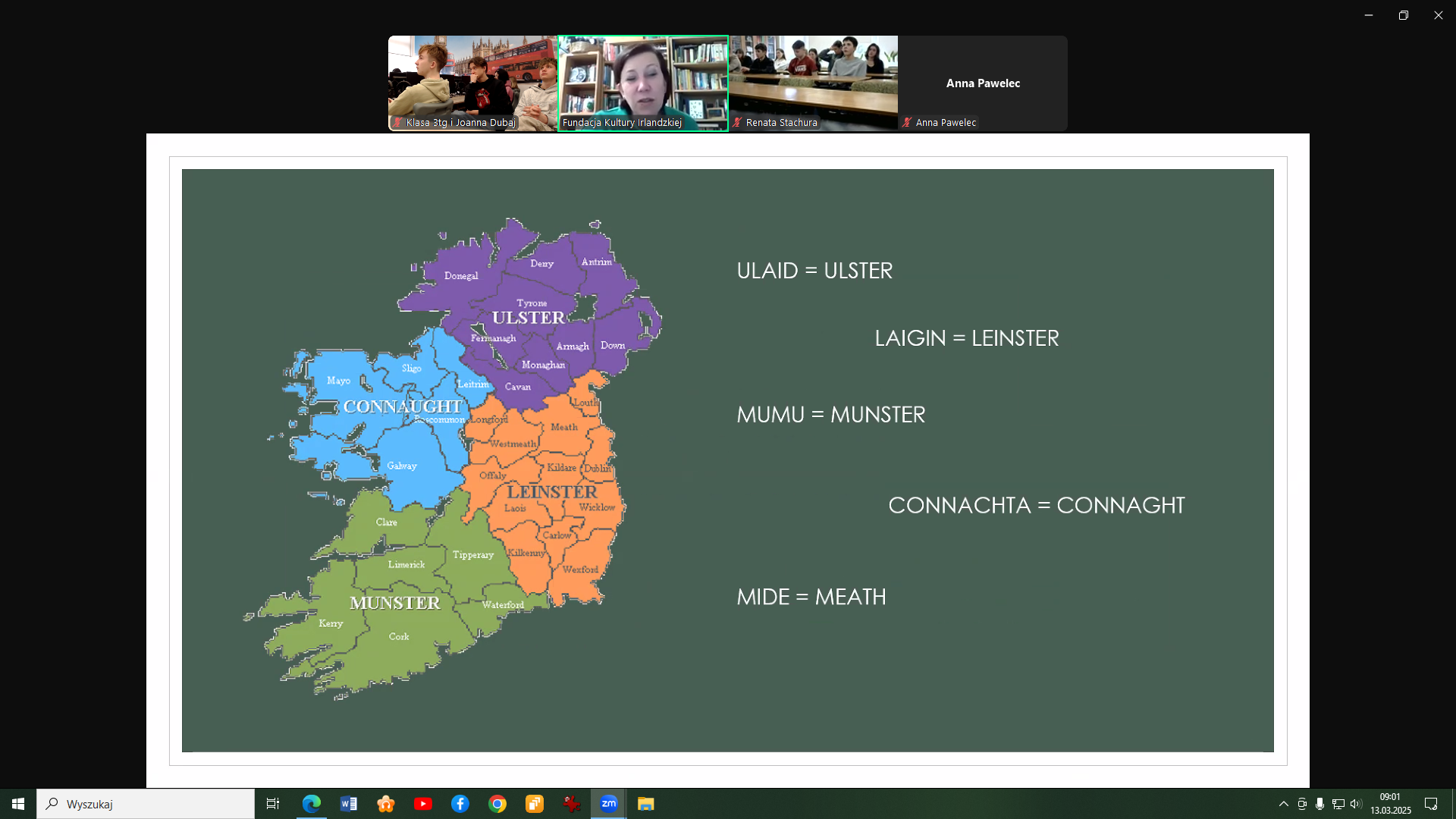Viewport: 1456px width, 819px height.
Task: Click the orange headphones app icon
Action: (x=386, y=804)
